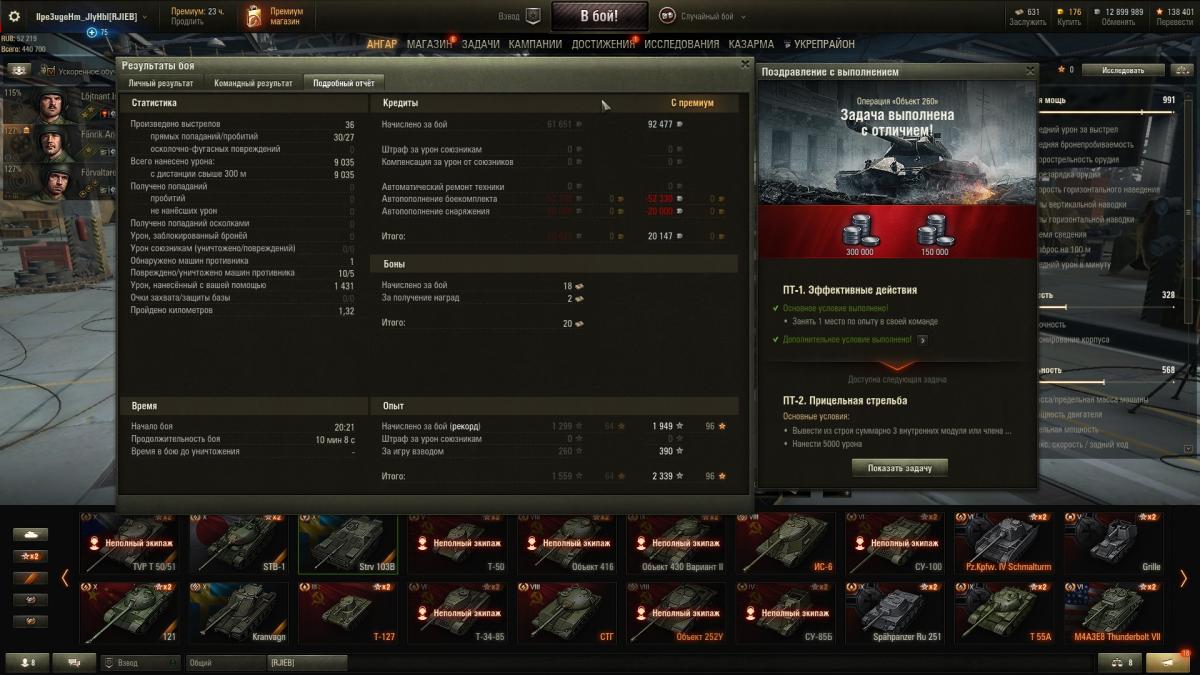Image resolution: width=1200 pixels, height=675 pixels.
Task: Open the ИССЛЕДОВАНИЯ menu
Action: tap(681, 44)
